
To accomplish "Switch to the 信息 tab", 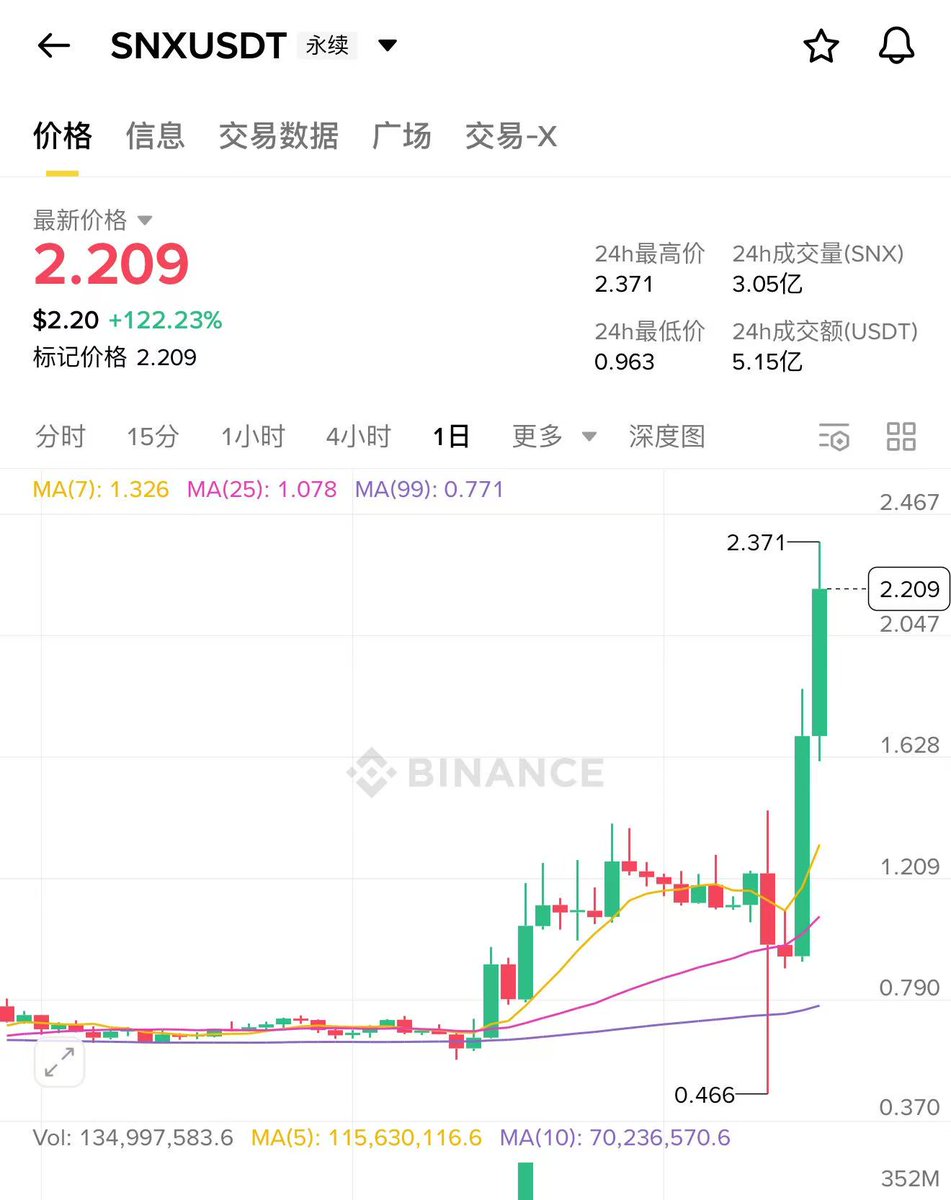I will (x=155, y=135).
